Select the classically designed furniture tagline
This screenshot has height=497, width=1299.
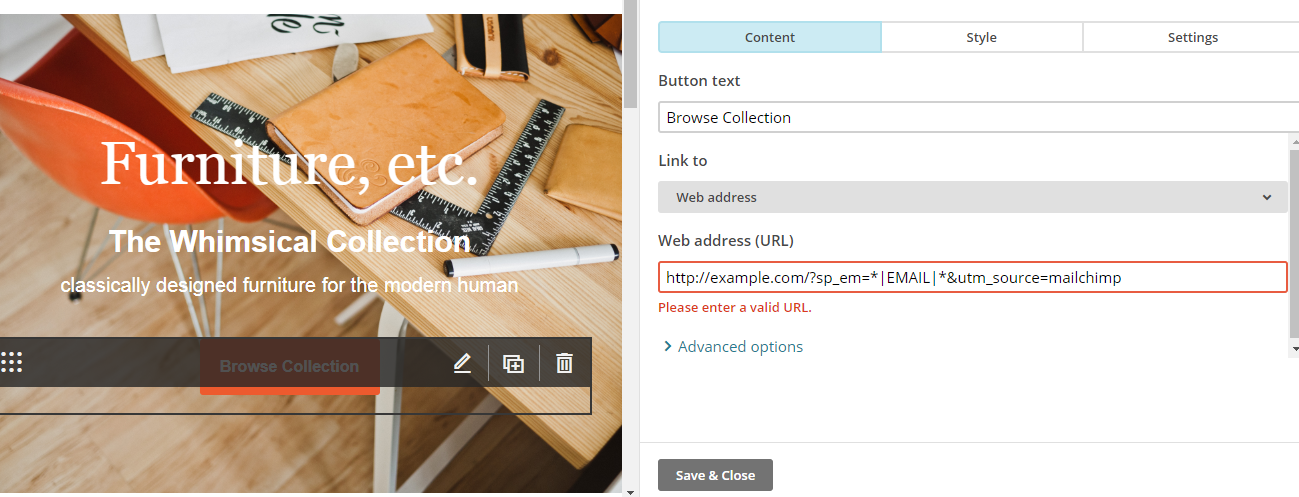[x=289, y=285]
